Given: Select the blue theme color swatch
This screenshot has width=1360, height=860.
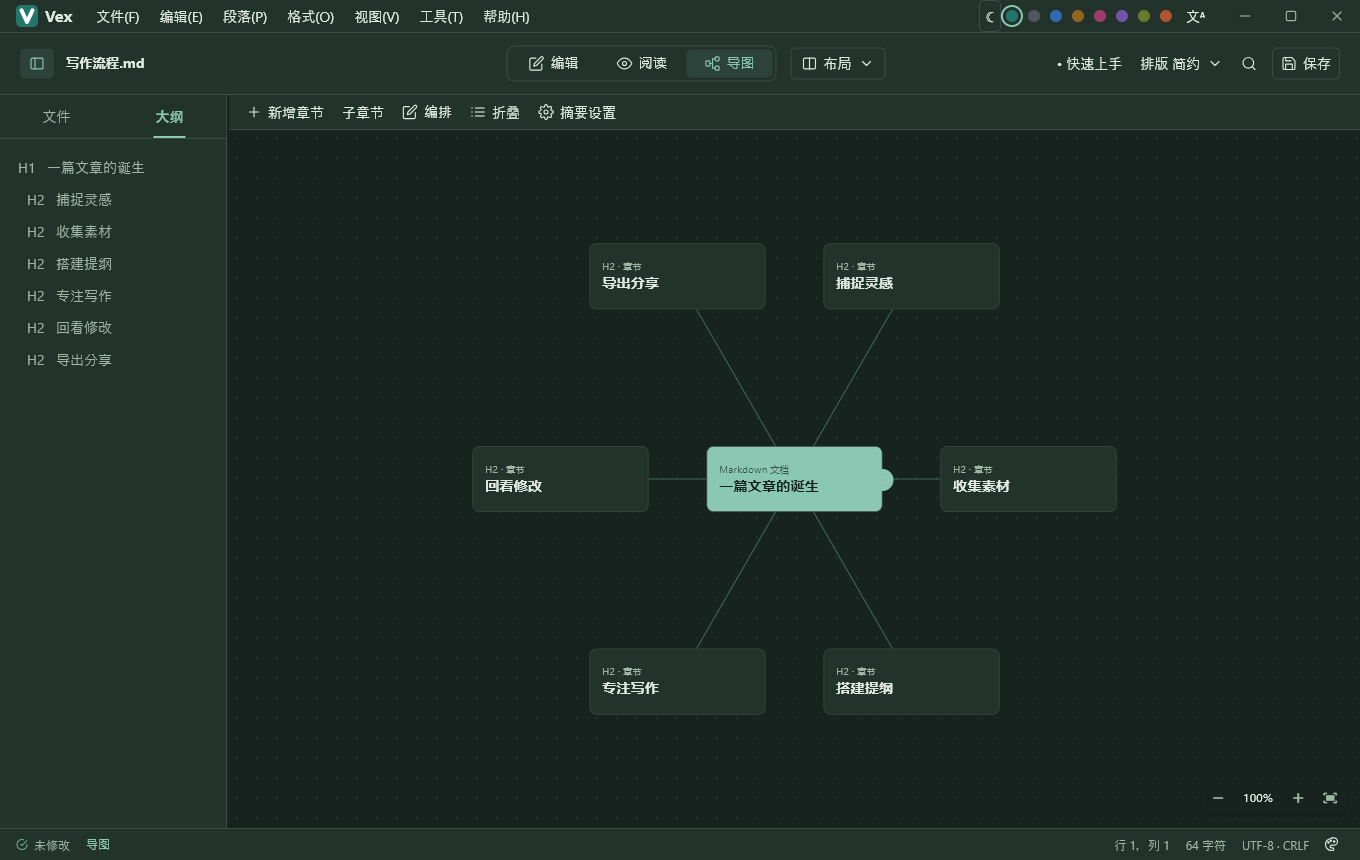Looking at the screenshot, I should coord(1056,16).
